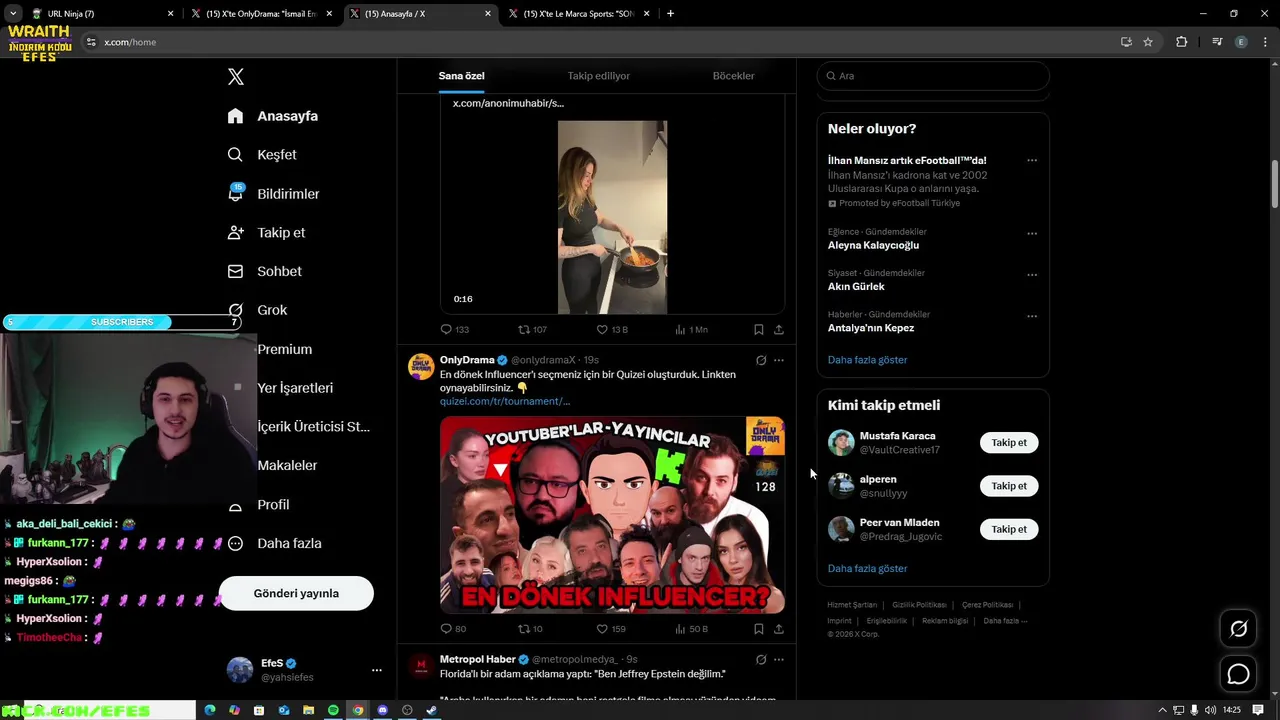Share the cooking video post
1280x720 pixels.
[779, 329]
